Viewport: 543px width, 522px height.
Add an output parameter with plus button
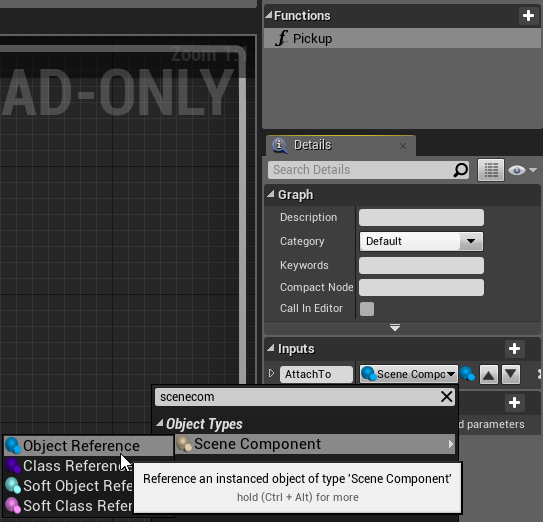point(514,402)
